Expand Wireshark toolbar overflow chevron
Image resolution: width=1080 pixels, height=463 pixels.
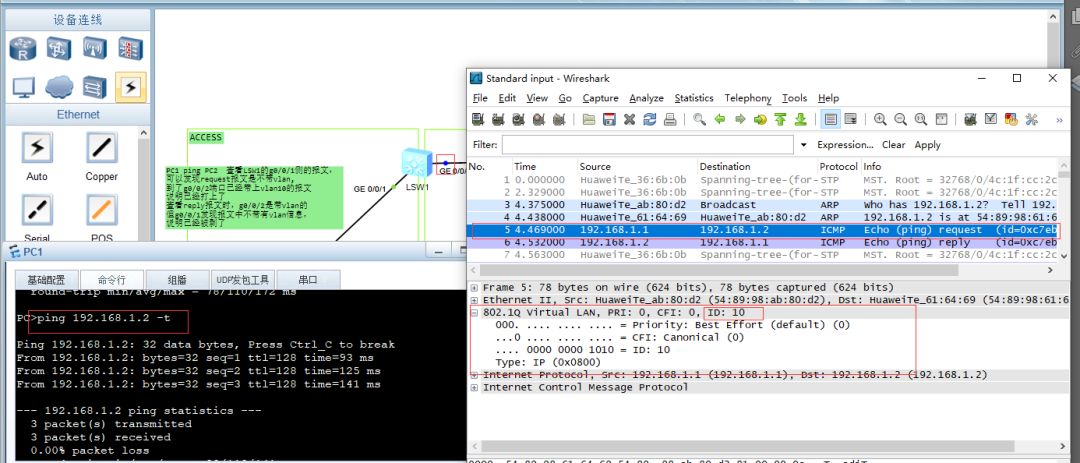tap(1059, 120)
